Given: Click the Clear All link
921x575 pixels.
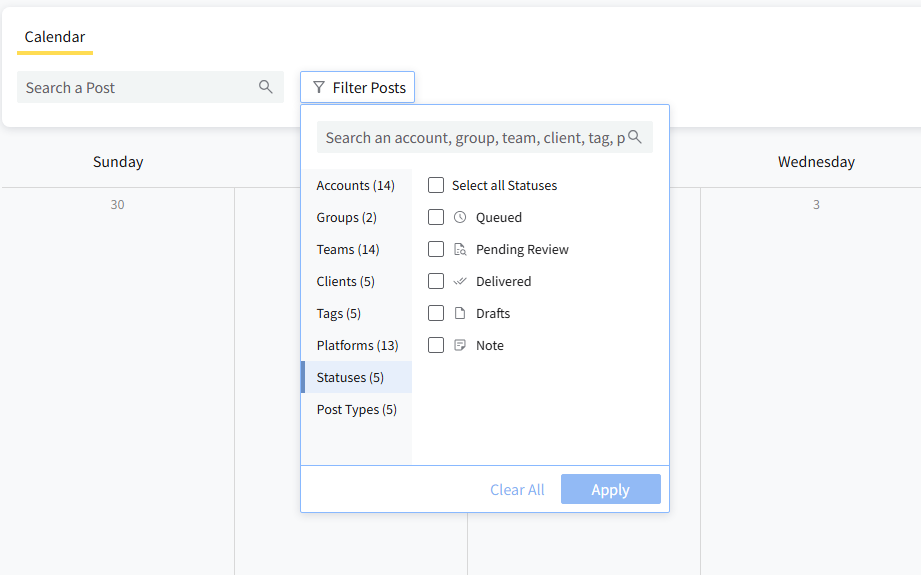Looking at the screenshot, I should pyautogui.click(x=517, y=489).
